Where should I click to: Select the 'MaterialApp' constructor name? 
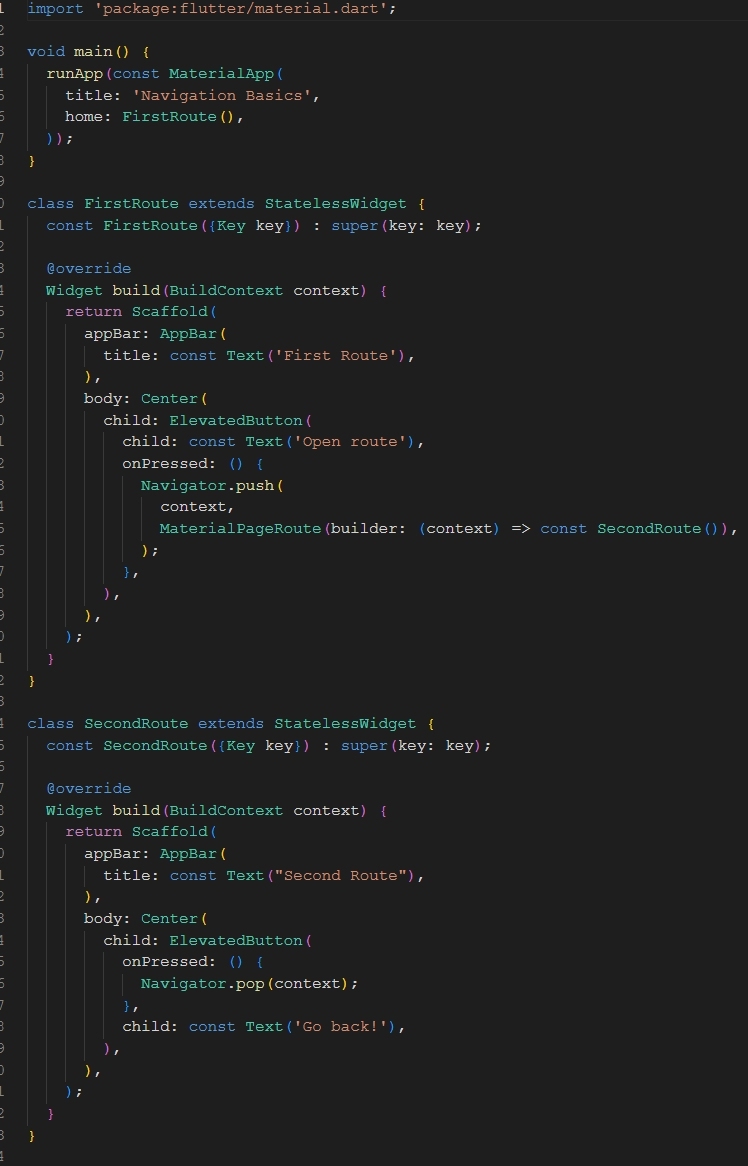[x=222, y=74]
